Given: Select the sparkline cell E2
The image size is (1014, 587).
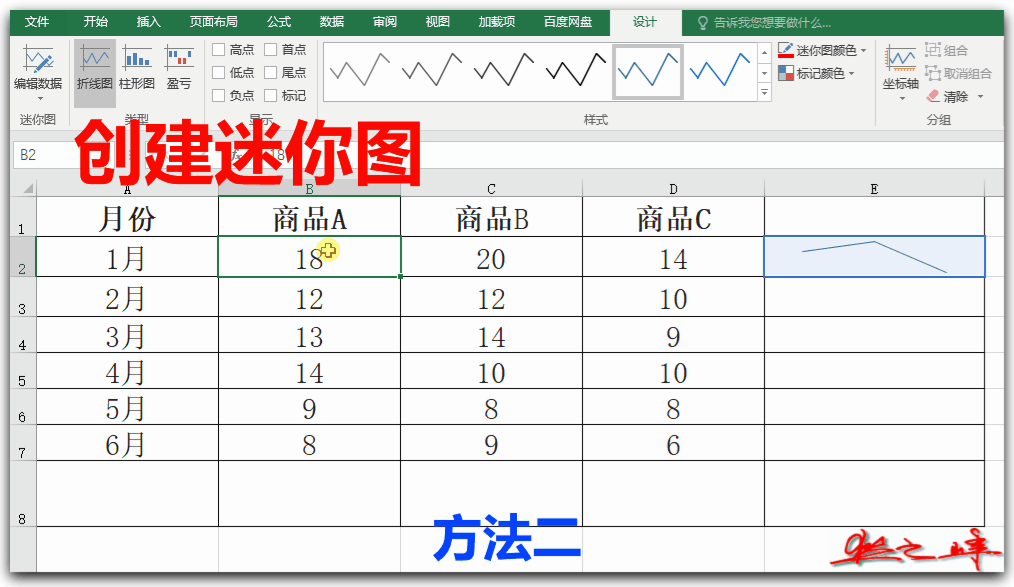Looking at the screenshot, I should (x=874, y=257).
